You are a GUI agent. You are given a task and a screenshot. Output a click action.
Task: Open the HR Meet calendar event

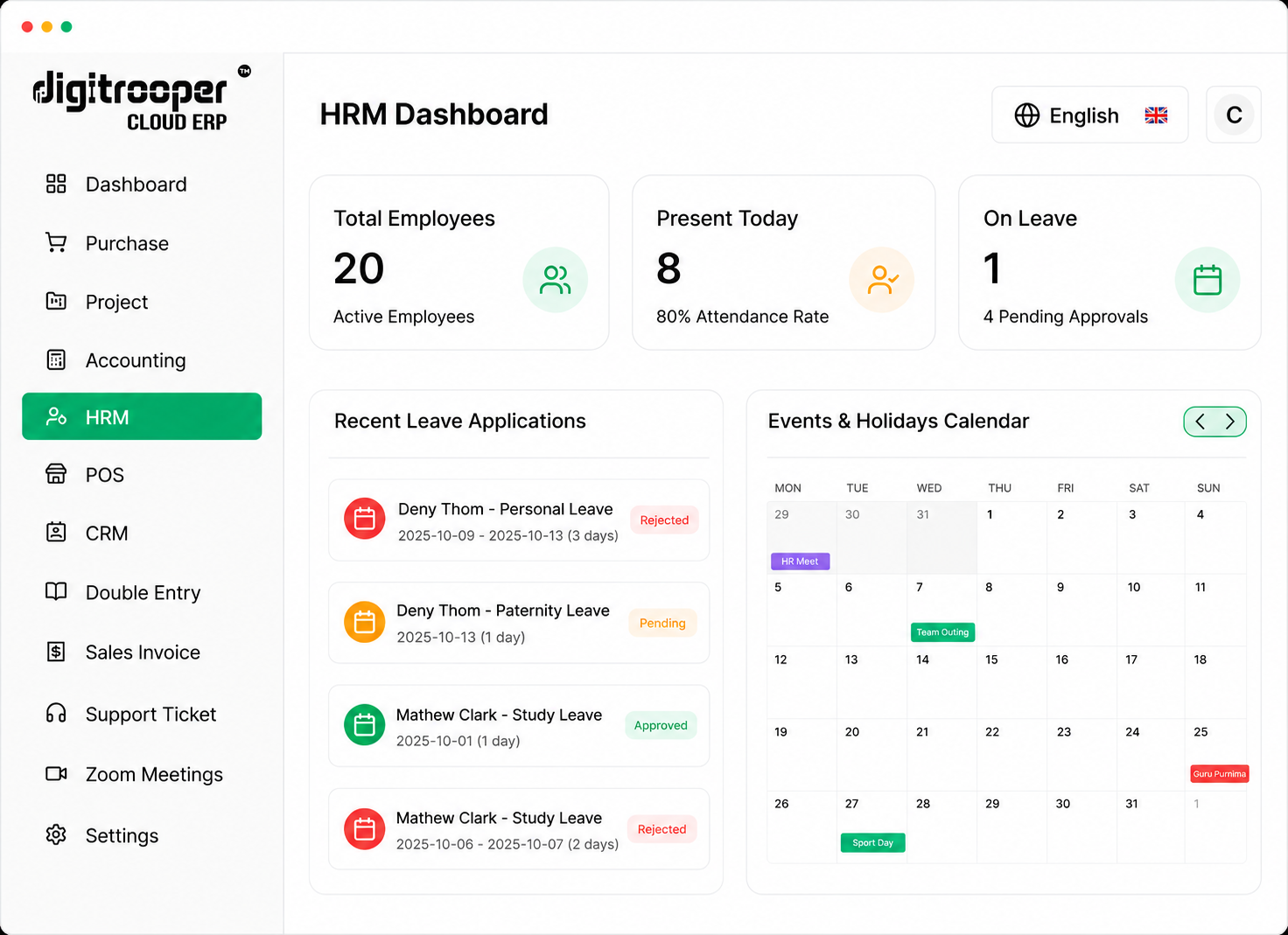[x=800, y=562]
